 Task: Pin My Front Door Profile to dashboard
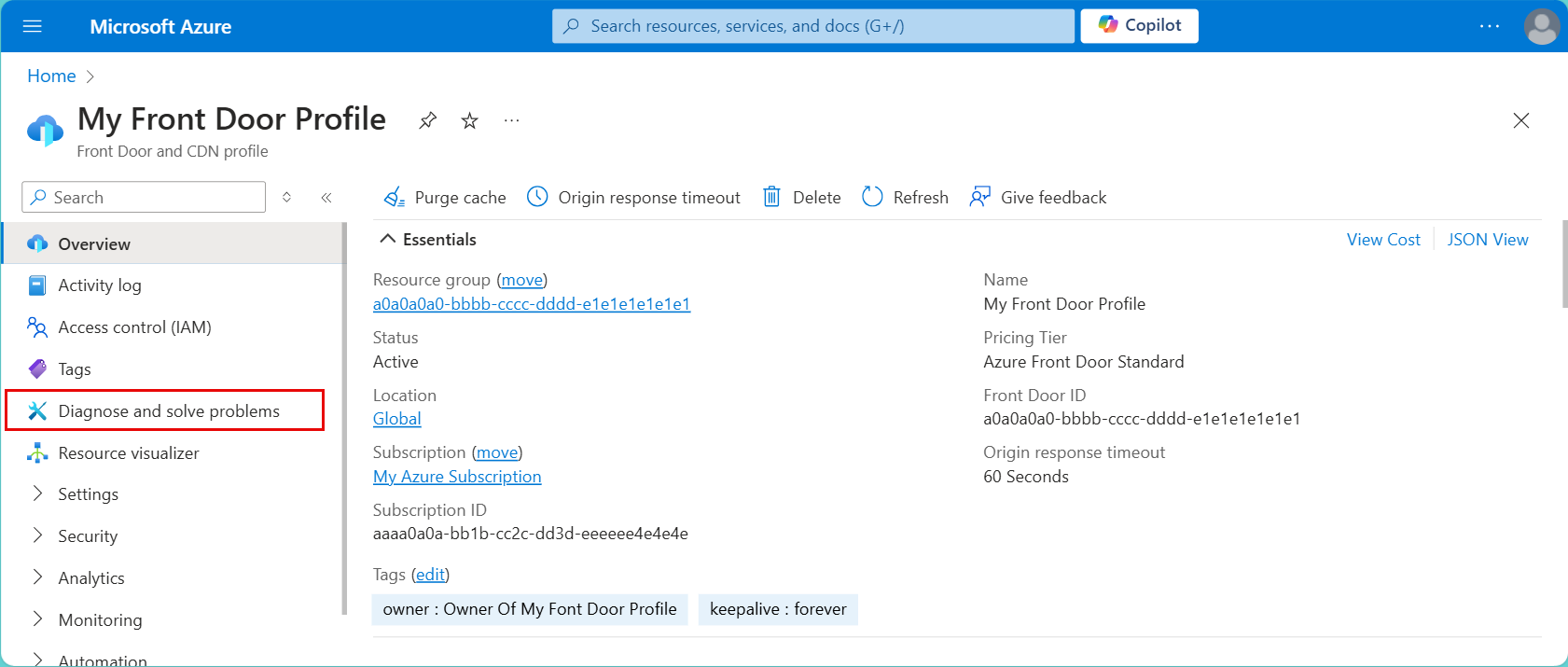[x=427, y=120]
